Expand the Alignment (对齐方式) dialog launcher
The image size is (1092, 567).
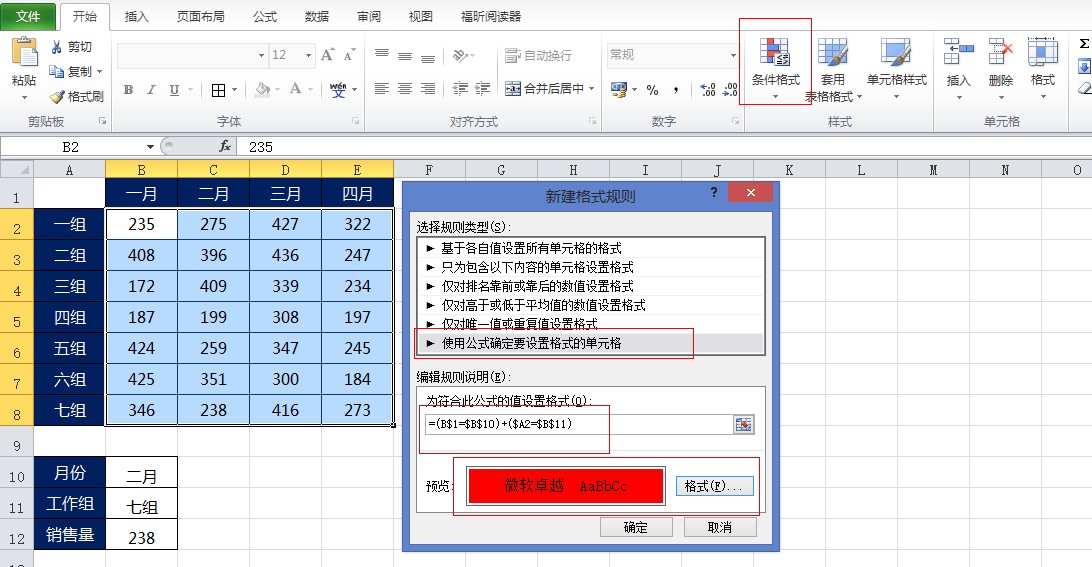[x=593, y=121]
